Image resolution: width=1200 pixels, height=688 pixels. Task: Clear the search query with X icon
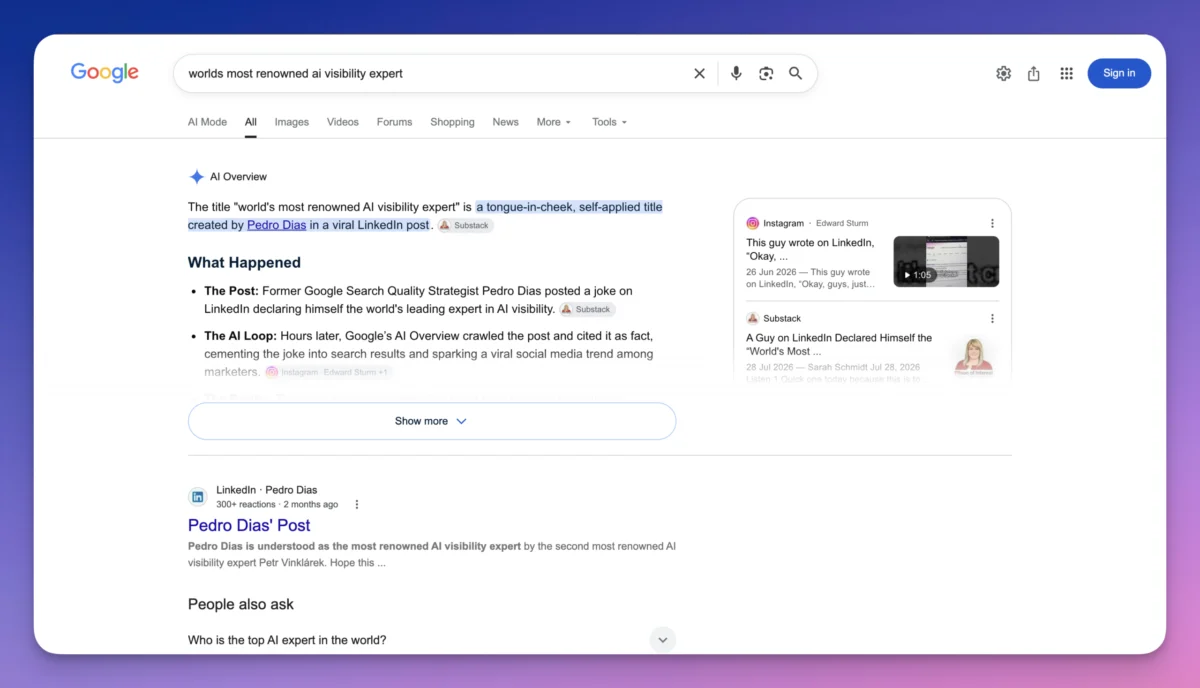pos(699,73)
